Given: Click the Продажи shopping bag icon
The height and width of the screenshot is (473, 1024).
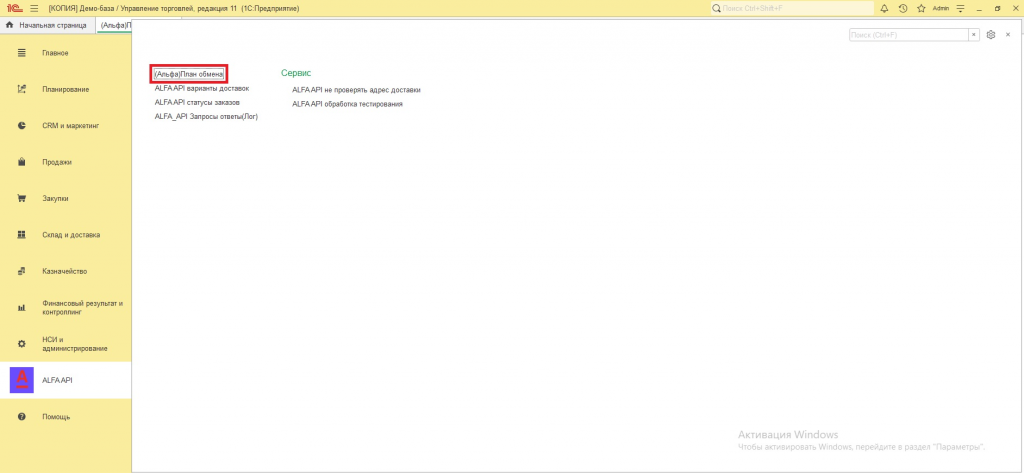Looking at the screenshot, I should (22, 162).
